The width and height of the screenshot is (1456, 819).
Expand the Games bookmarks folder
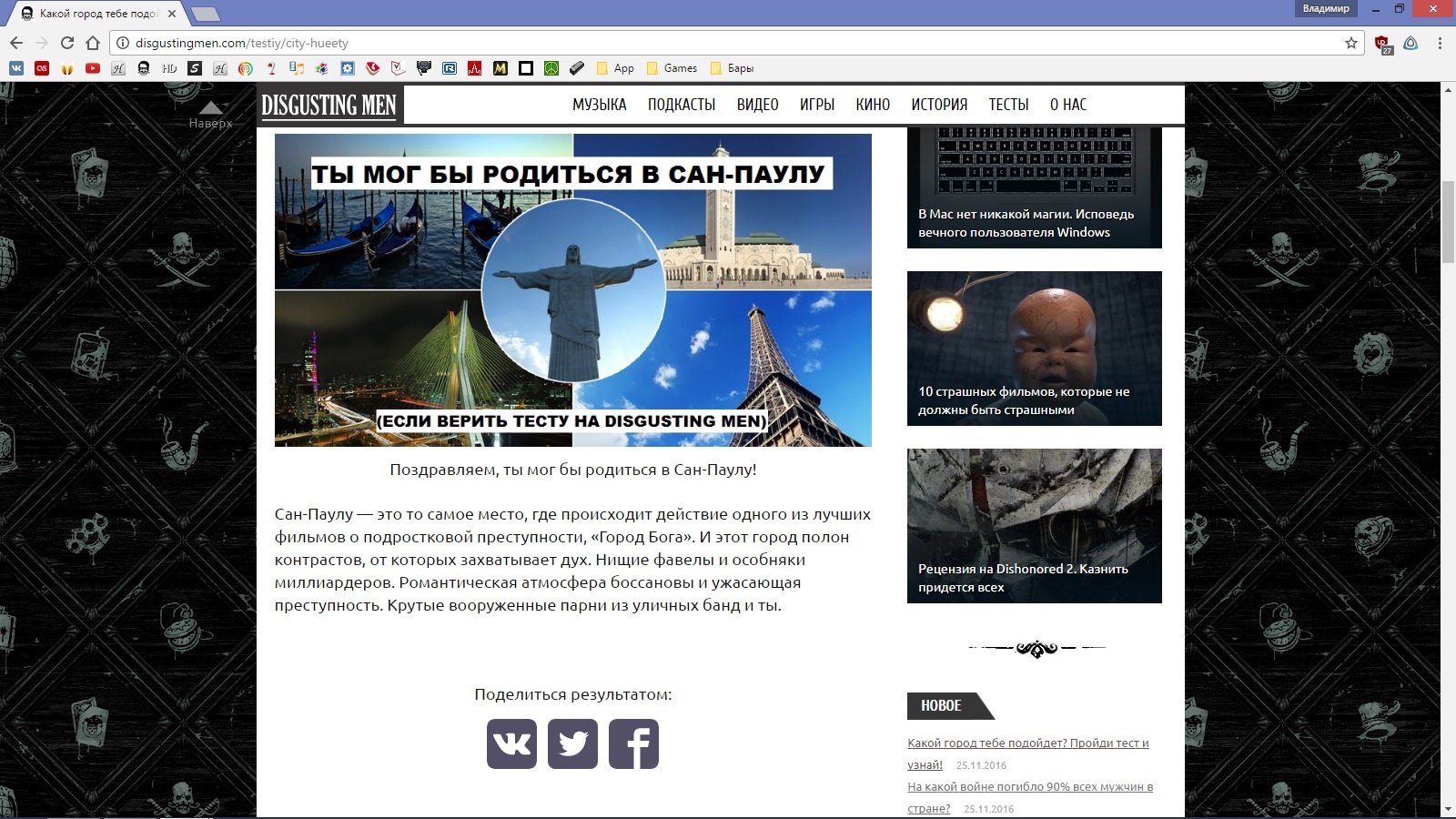tap(672, 68)
